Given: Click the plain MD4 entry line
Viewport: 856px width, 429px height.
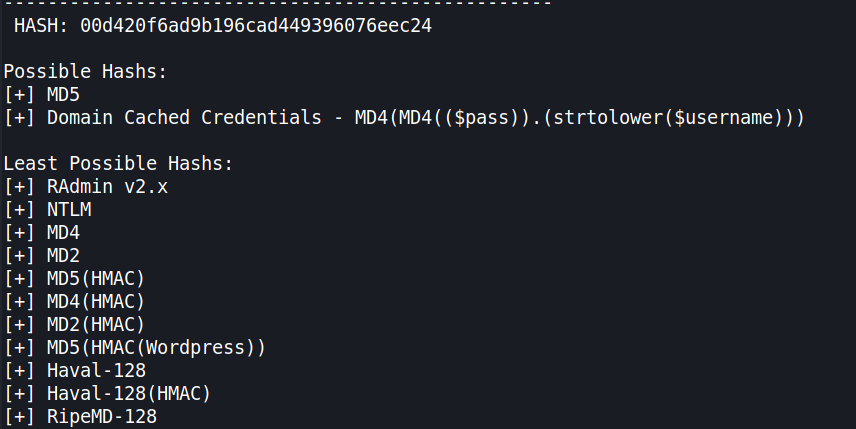Looking at the screenshot, I should 66,232.
